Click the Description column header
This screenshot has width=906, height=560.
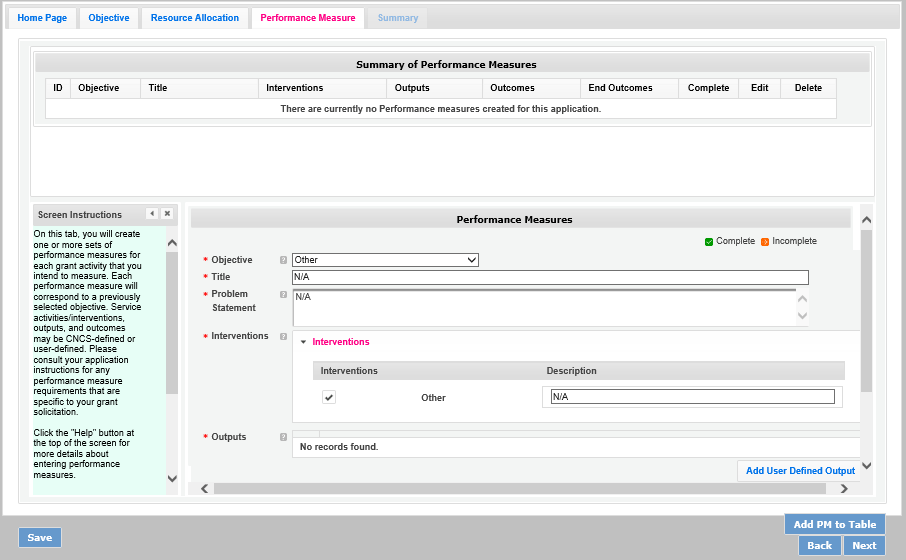571,371
